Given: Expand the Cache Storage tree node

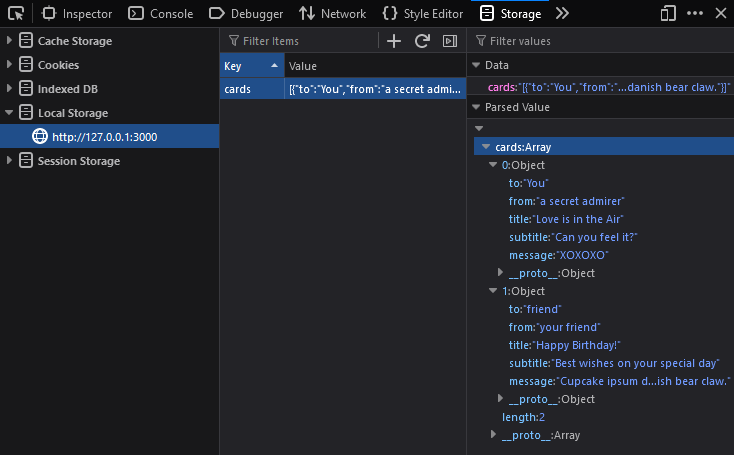Looking at the screenshot, I should tap(10, 41).
